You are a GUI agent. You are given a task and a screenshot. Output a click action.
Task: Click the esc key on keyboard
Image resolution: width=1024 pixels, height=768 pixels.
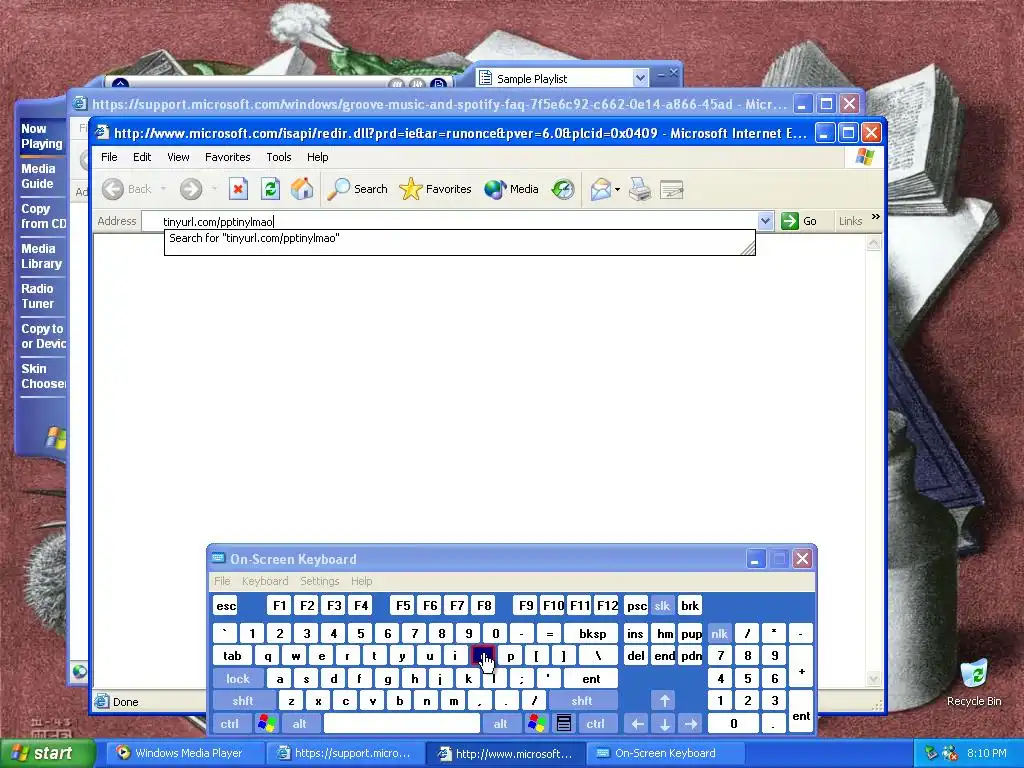(x=226, y=605)
